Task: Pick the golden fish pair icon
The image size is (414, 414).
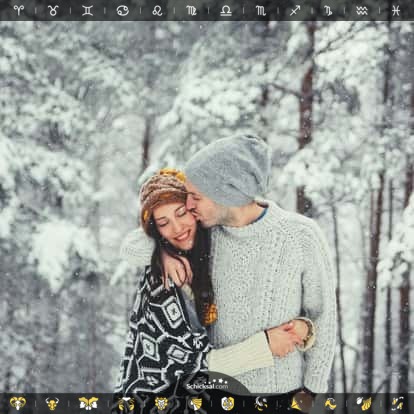Action: pos(397,403)
